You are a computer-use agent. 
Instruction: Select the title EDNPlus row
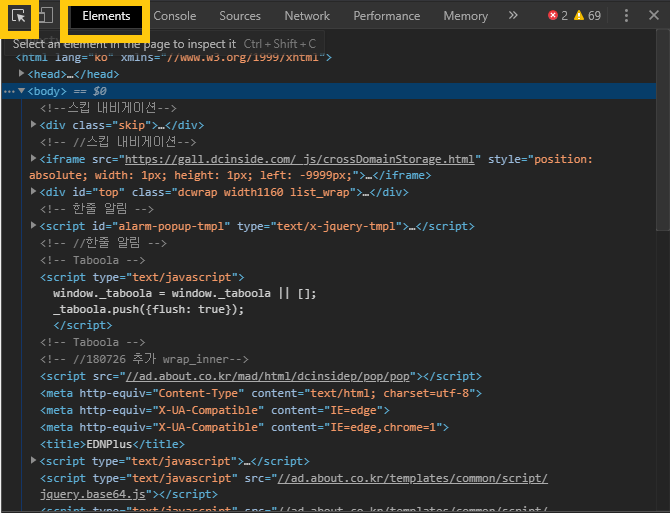pyautogui.click(x=112, y=444)
